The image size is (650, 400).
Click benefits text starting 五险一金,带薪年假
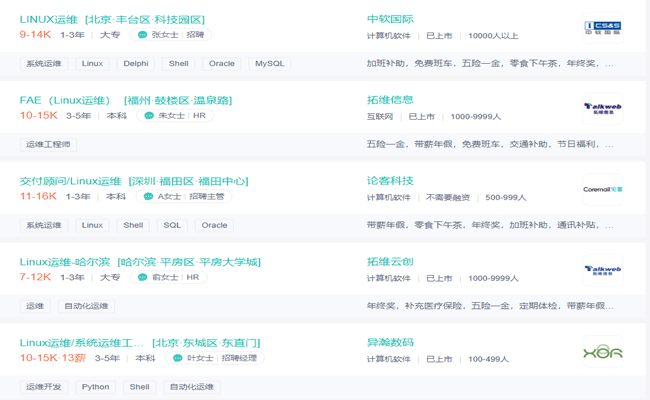tap(490, 144)
